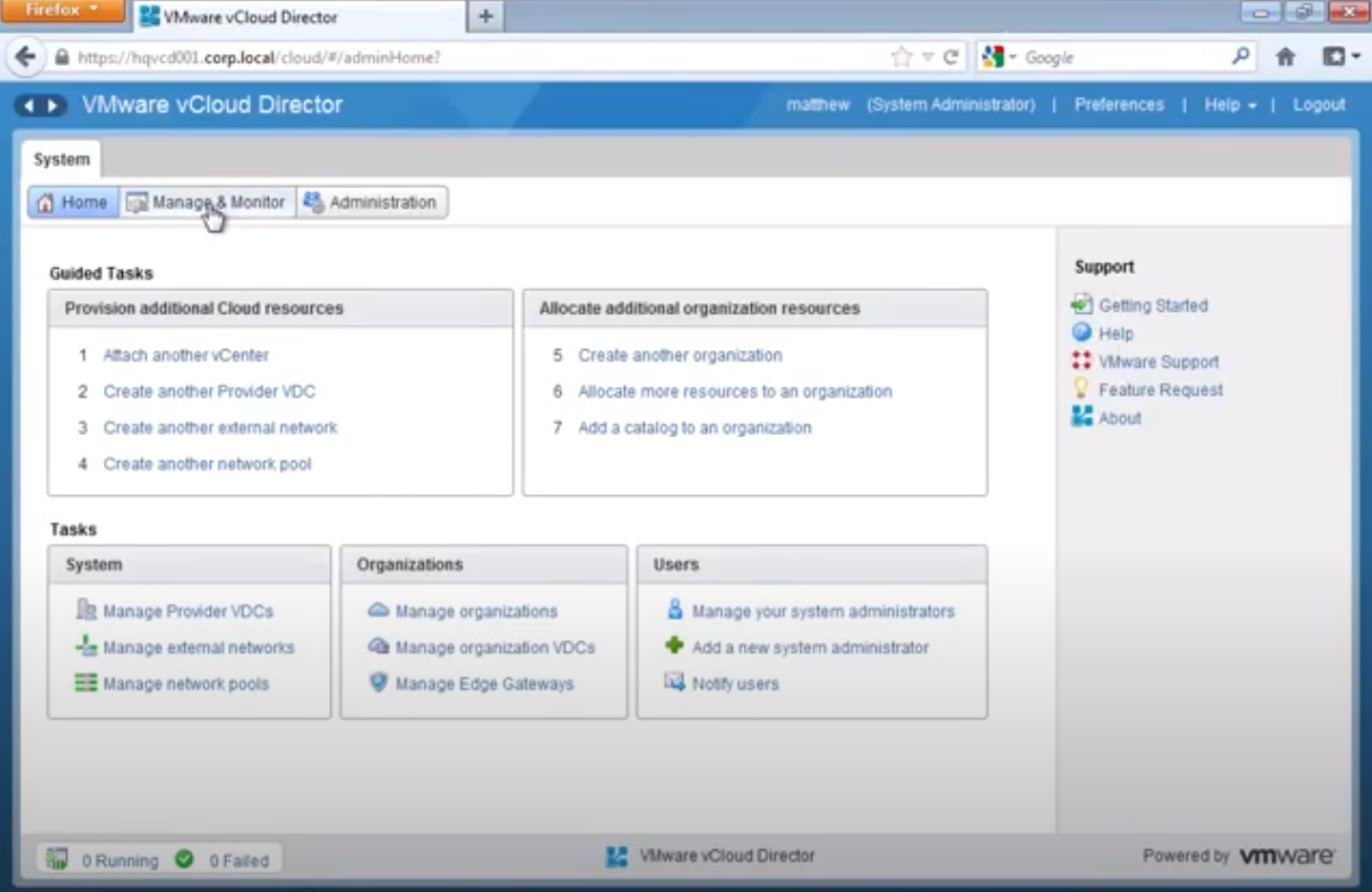This screenshot has width=1372, height=892.
Task: Click the 0 Running status text
Action: [120, 861]
